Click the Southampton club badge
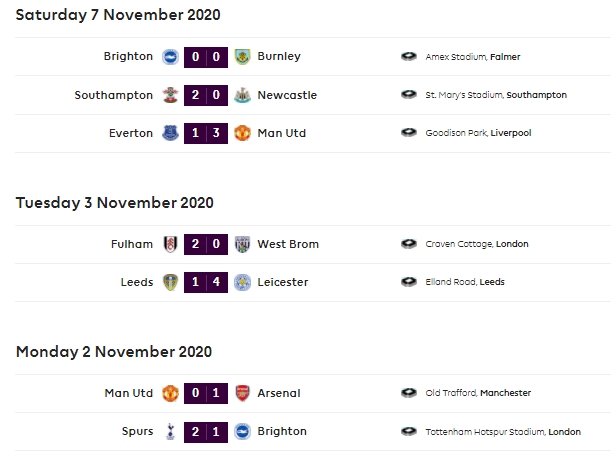Image resolution: width=611 pixels, height=455 pixels. pyautogui.click(x=172, y=95)
